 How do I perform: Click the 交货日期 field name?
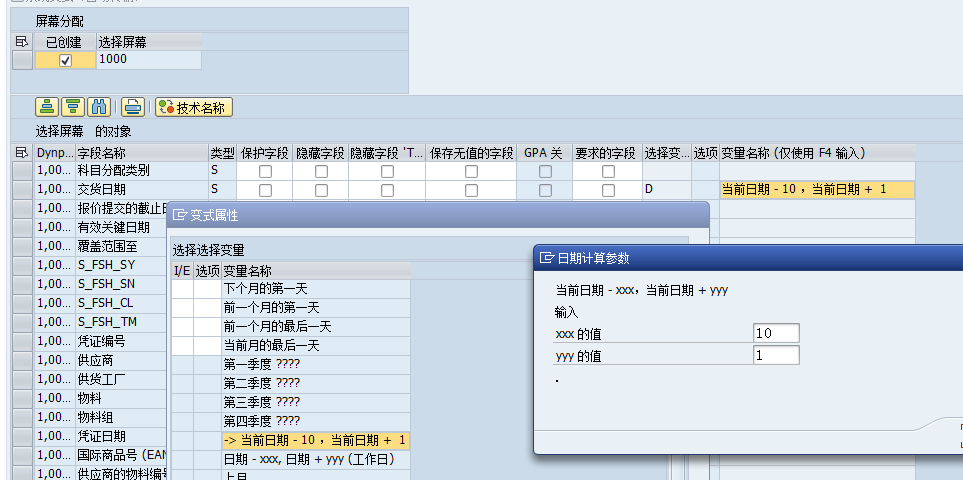coord(101,190)
